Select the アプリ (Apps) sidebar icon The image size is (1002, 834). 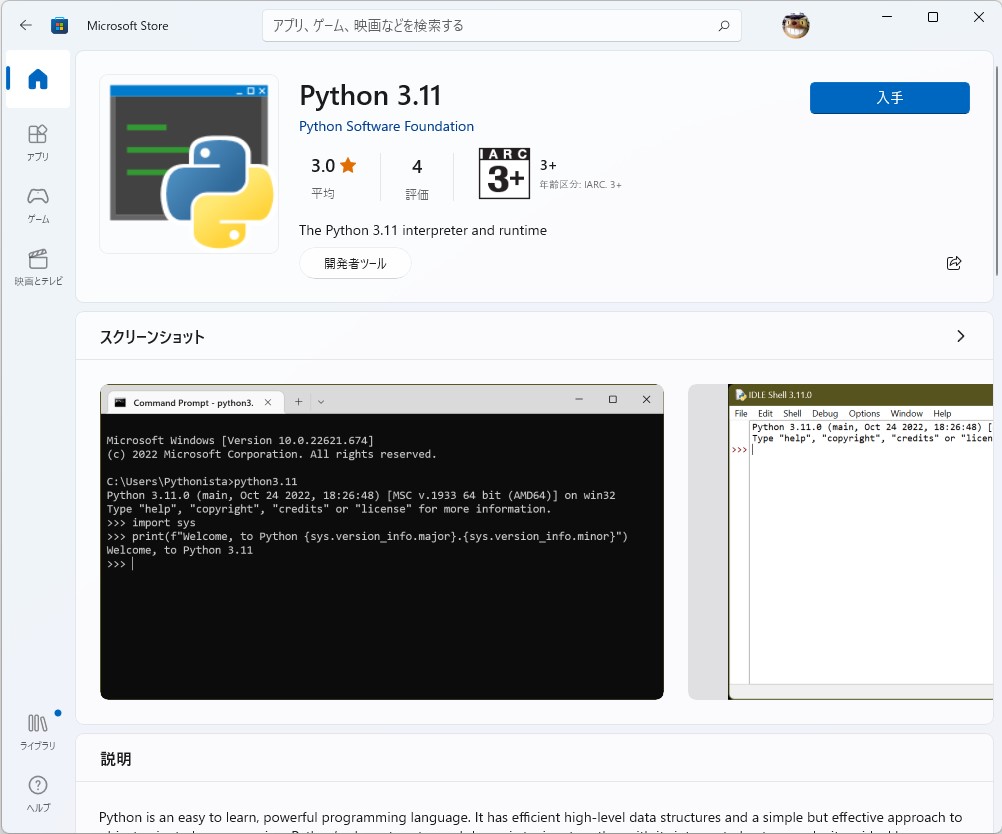37,140
